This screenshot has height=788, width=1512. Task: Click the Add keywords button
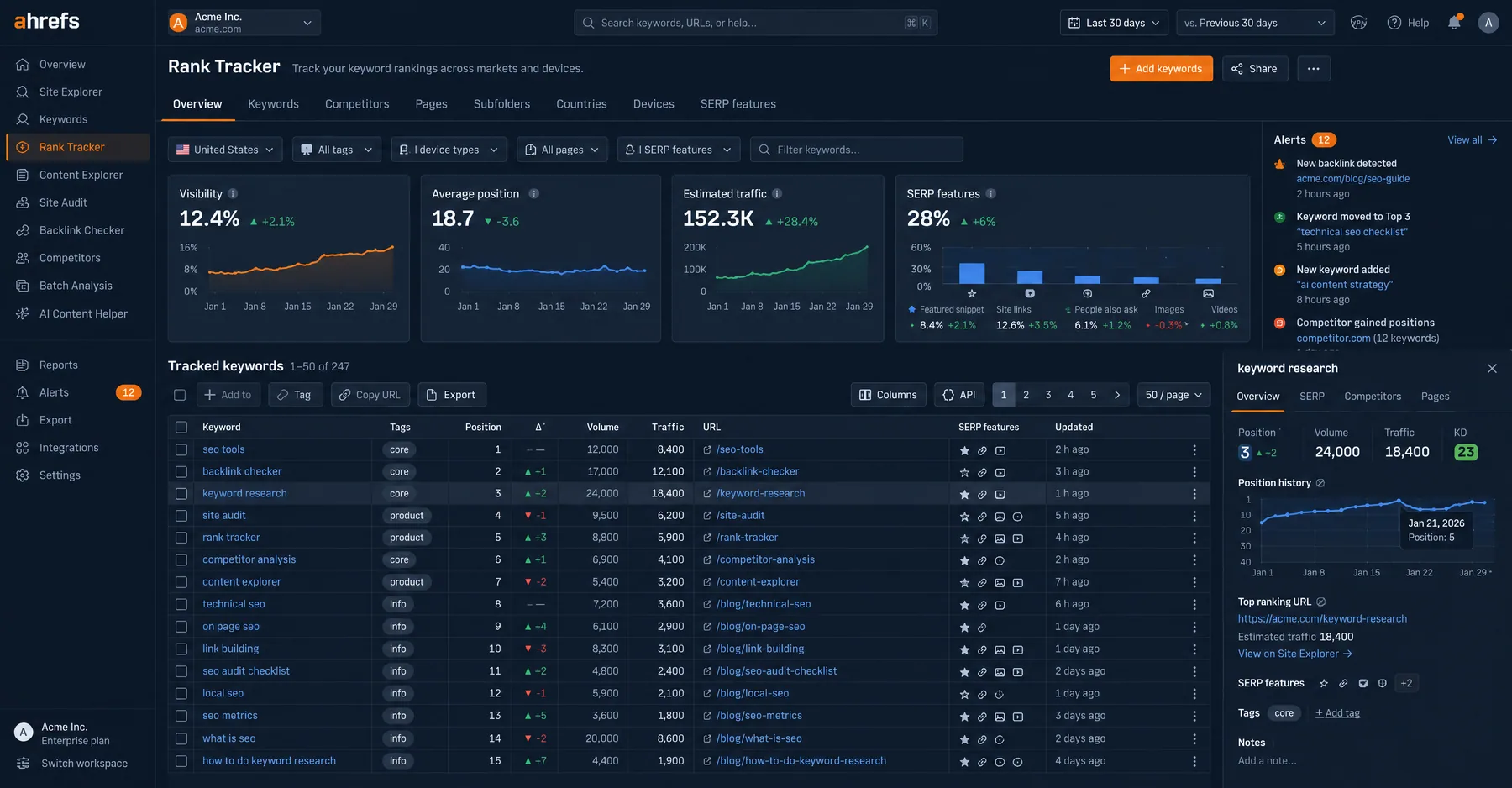tap(1161, 69)
